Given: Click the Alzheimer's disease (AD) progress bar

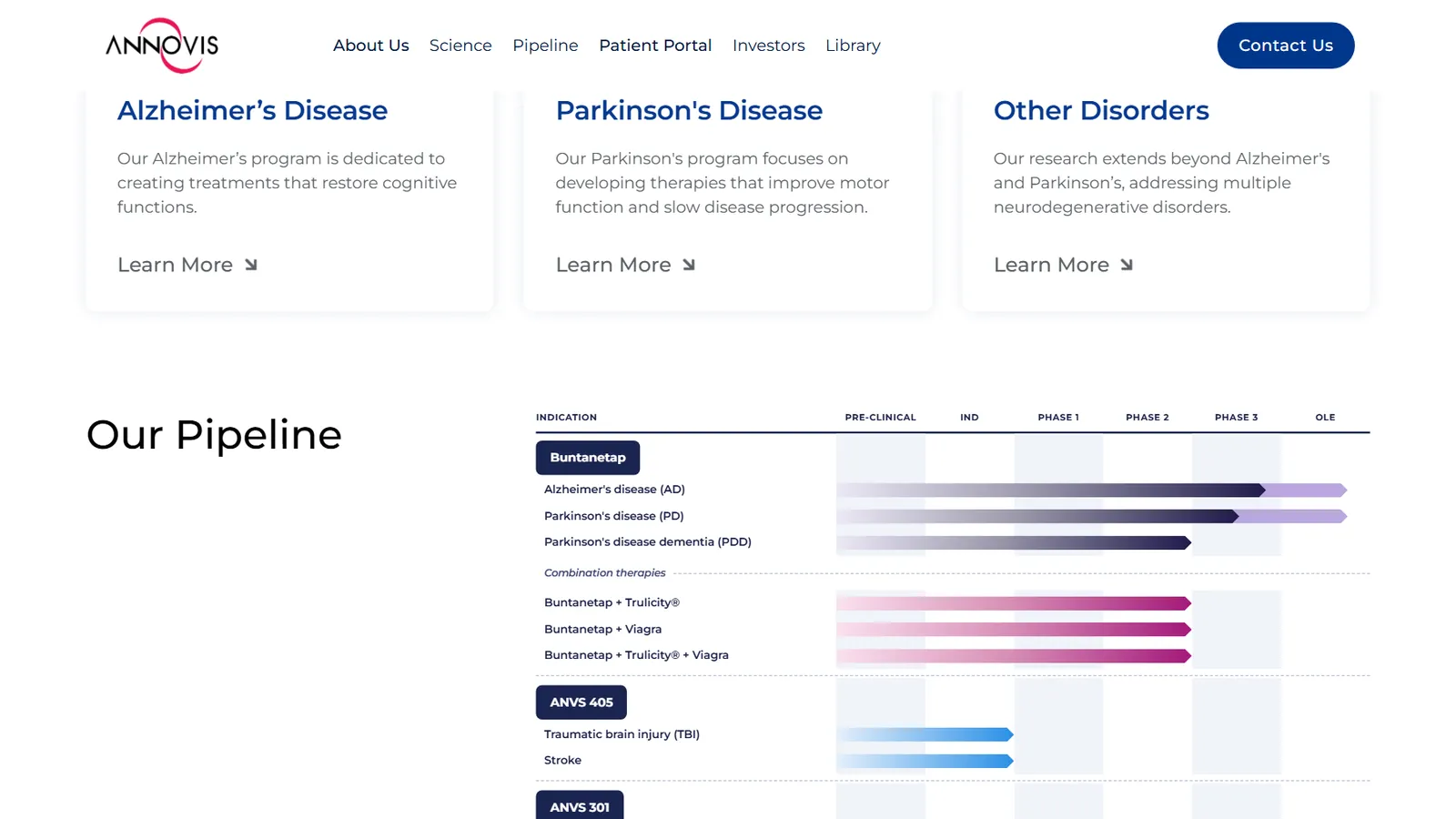Looking at the screenshot, I should coord(1092,490).
